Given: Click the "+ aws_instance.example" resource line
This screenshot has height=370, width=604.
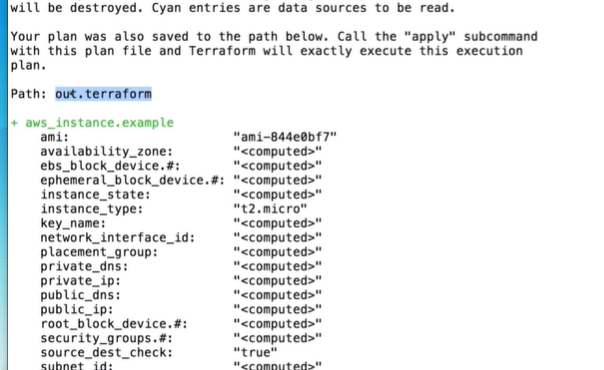Looking at the screenshot, I should click(x=92, y=123).
